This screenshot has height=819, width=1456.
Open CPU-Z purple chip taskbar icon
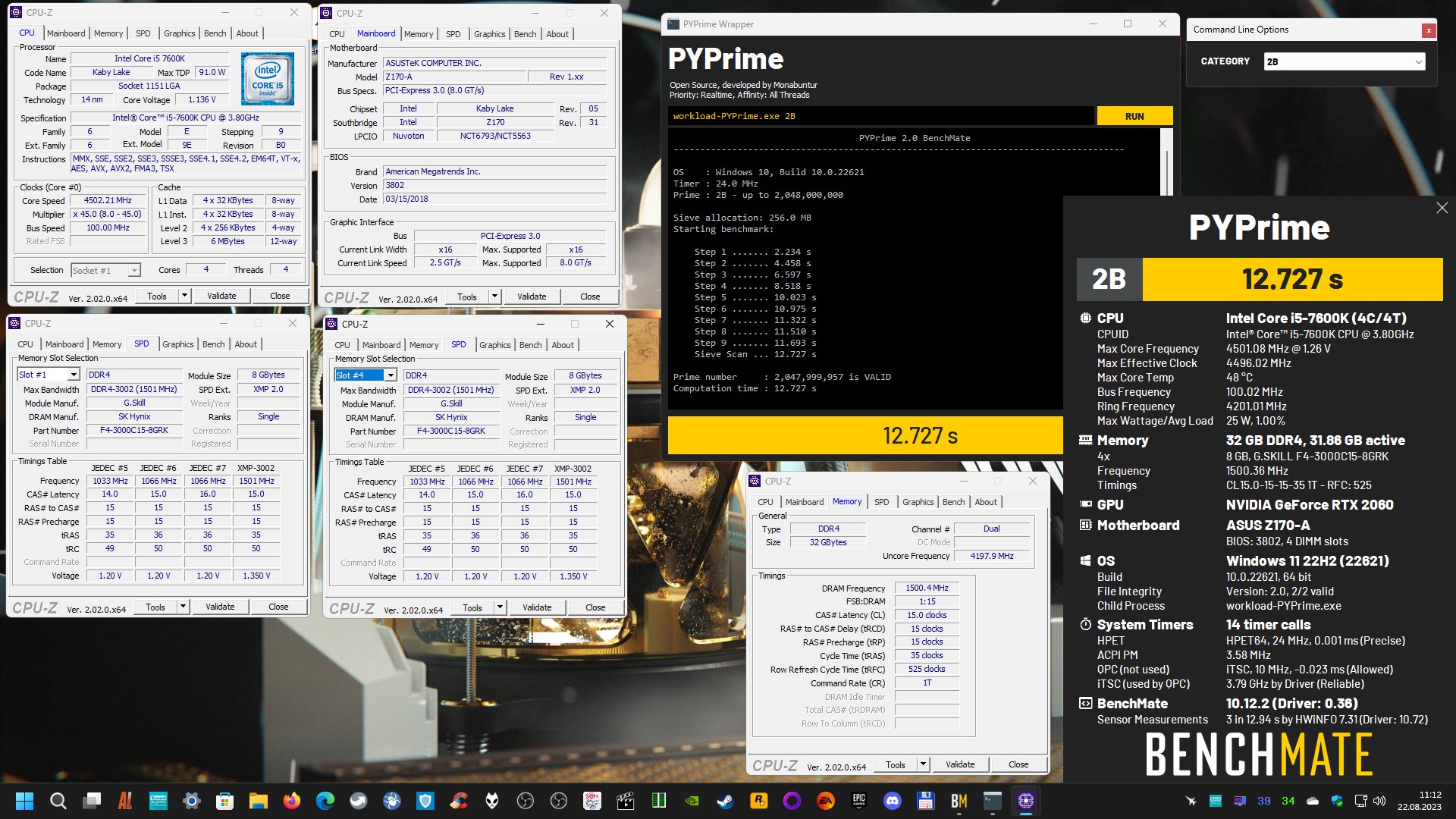coord(1026,801)
